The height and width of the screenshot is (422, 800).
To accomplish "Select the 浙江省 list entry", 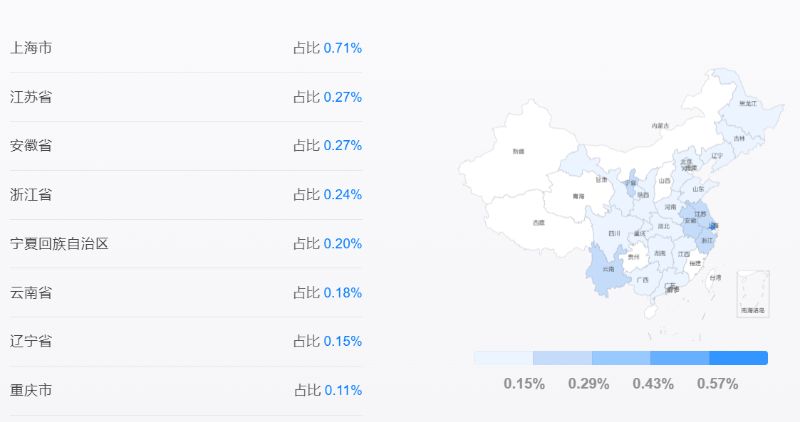I will click(186, 195).
